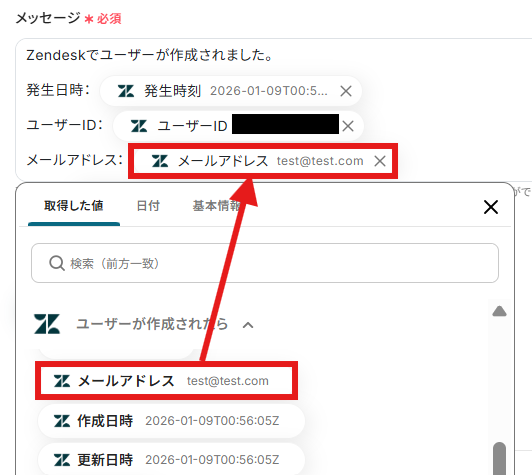Click the large Zendesk logo beside ユーザーが作成されたら

click(47, 324)
